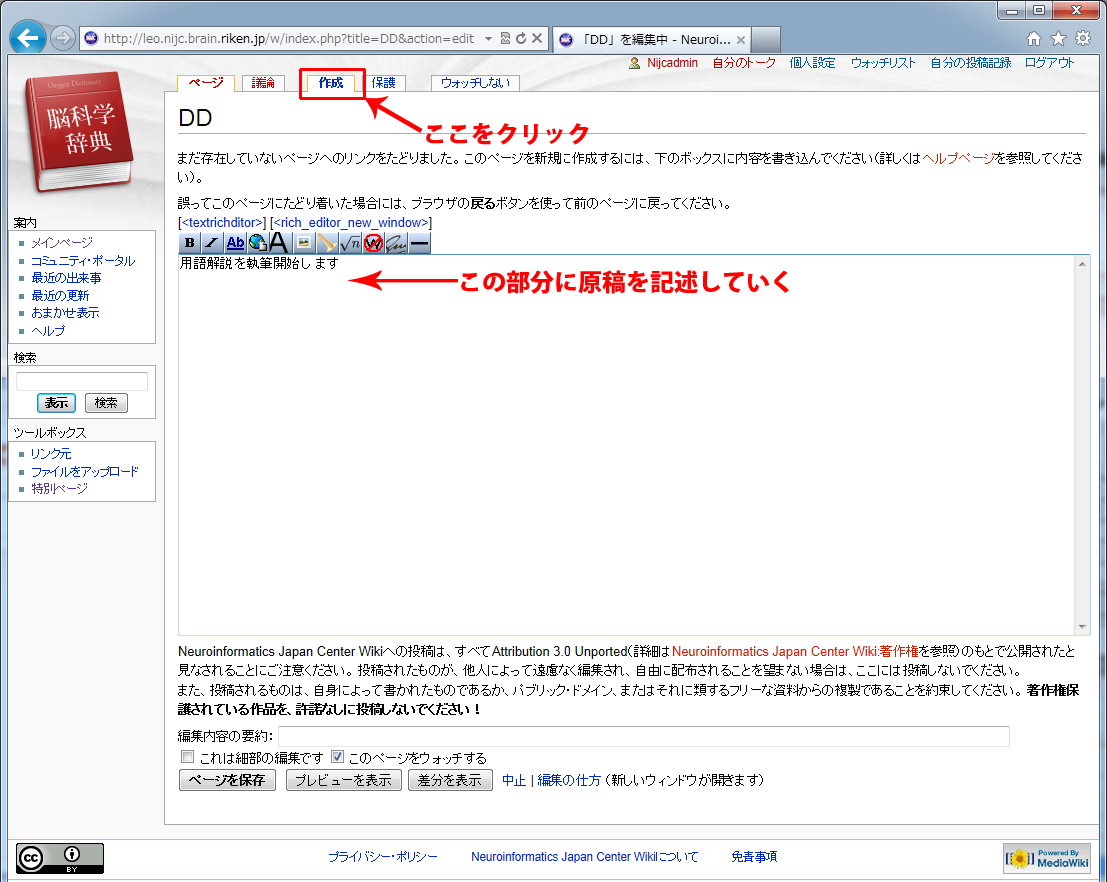
Task: Click the no-wiki formatting icon
Action: 373,243
